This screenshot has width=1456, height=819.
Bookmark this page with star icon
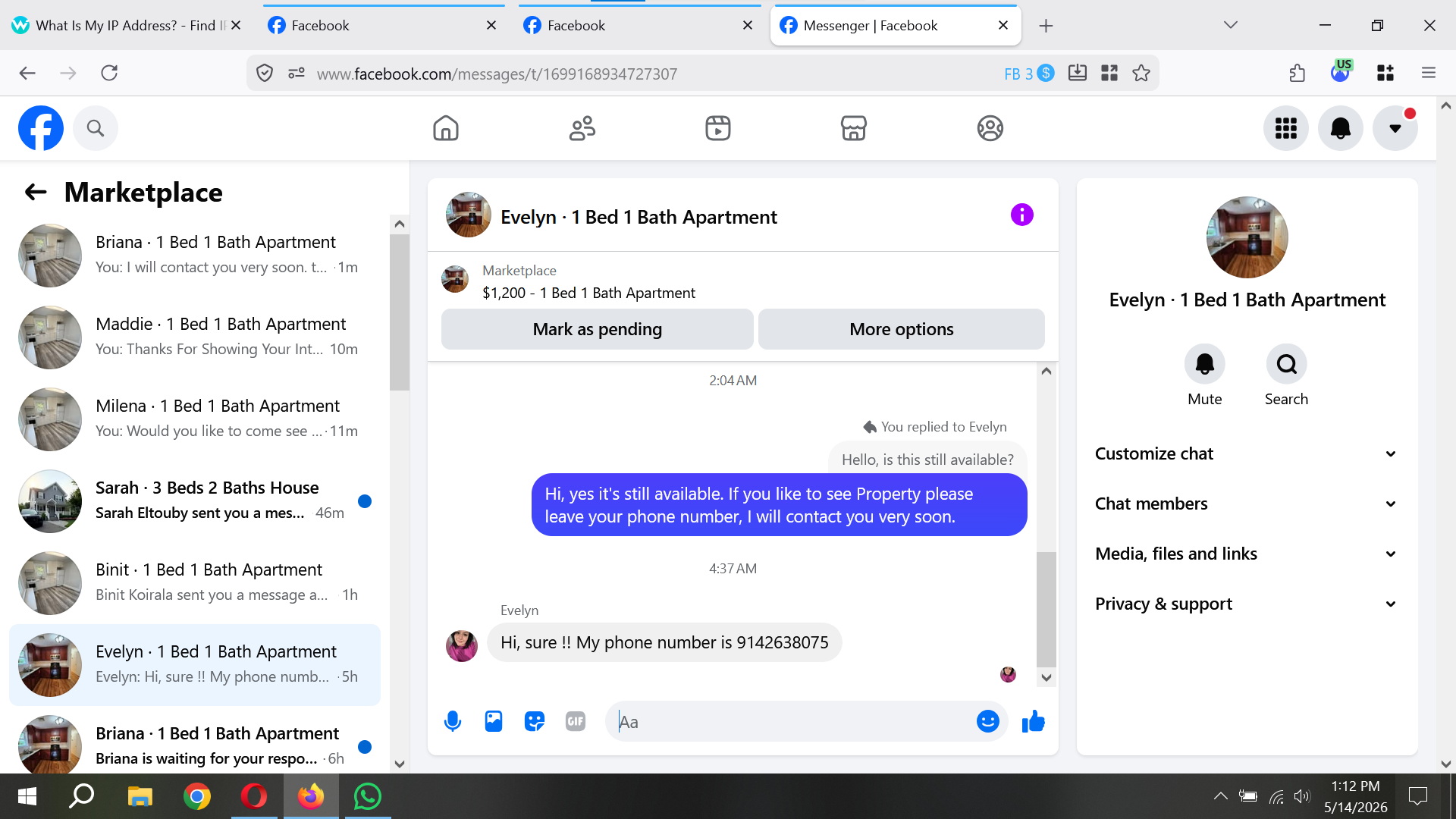1141,73
